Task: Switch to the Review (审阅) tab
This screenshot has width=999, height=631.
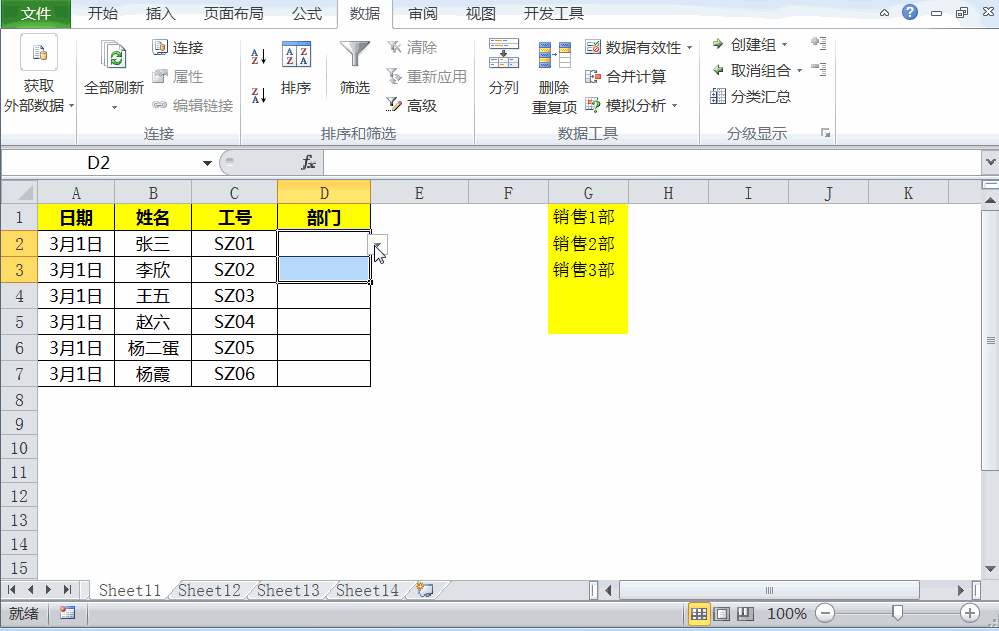Action: pos(423,13)
